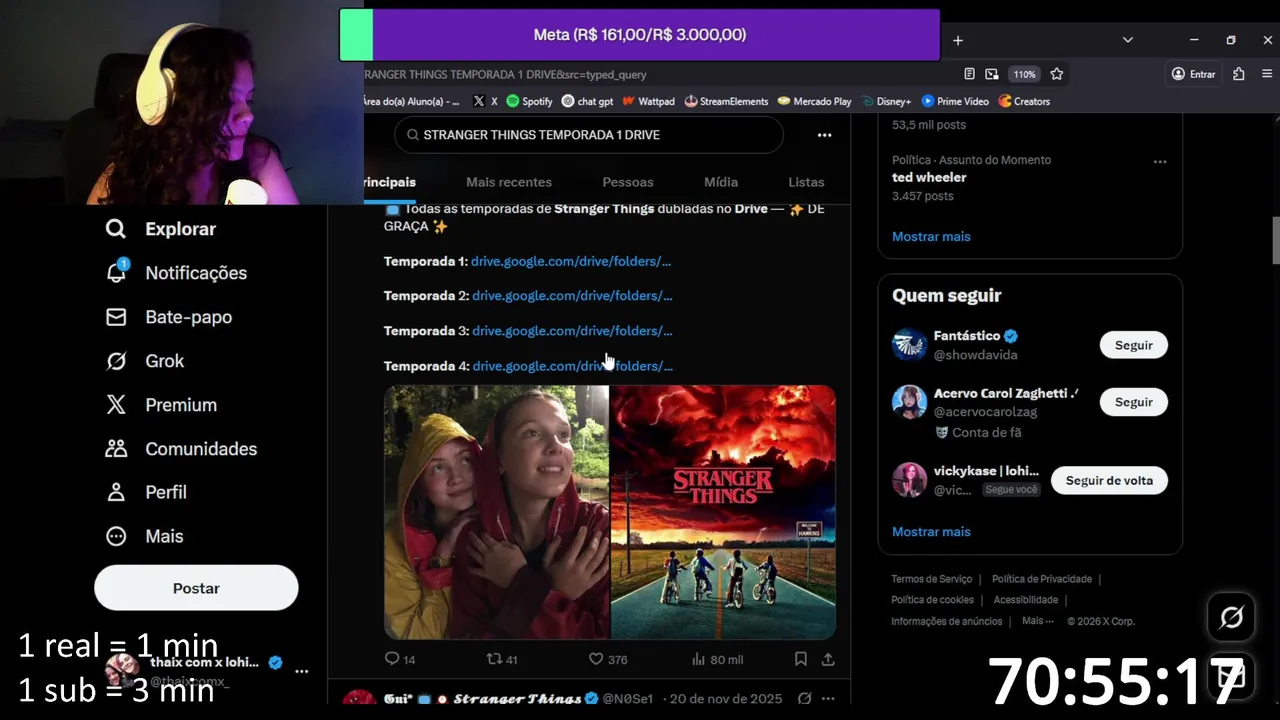This screenshot has height=720, width=1280.
Task: Open Mercado Play bookmark
Action: (814, 101)
